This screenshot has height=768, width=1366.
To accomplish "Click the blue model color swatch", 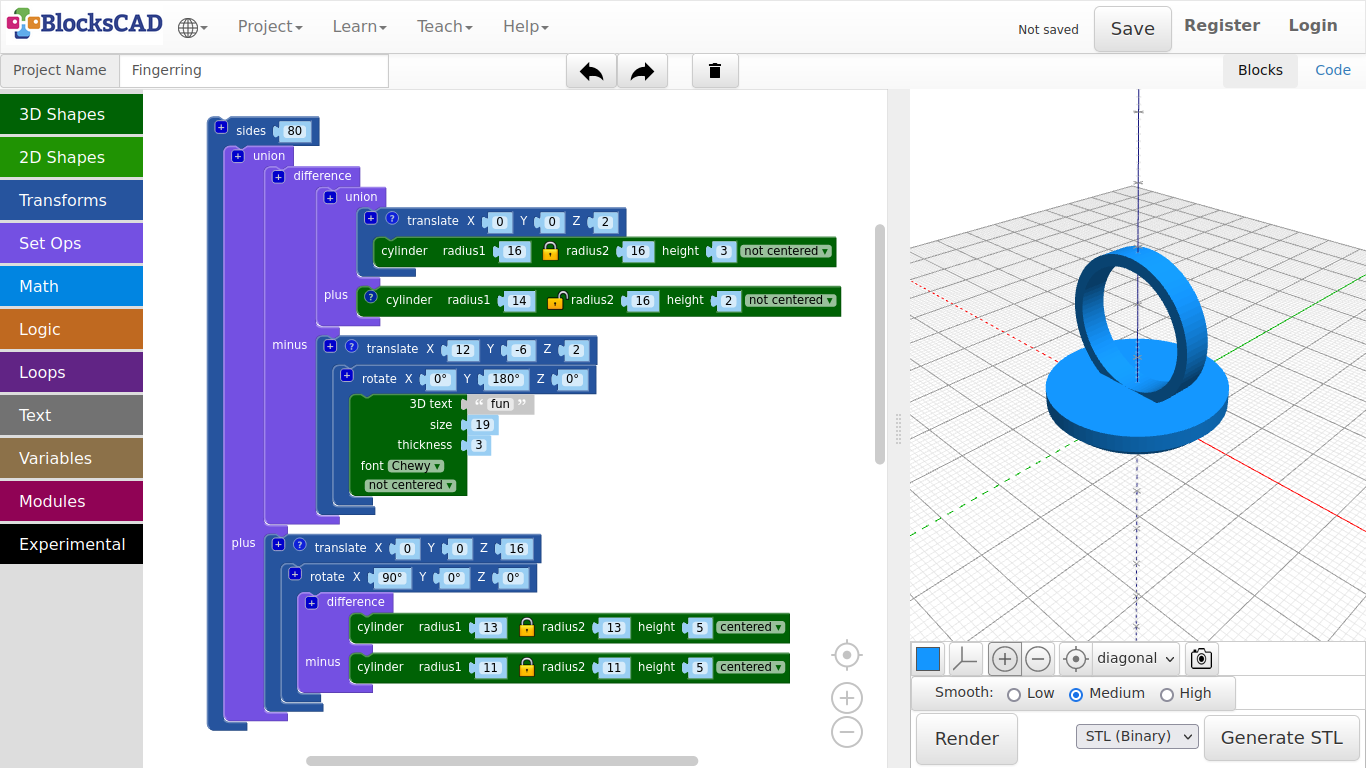I will (x=928, y=659).
